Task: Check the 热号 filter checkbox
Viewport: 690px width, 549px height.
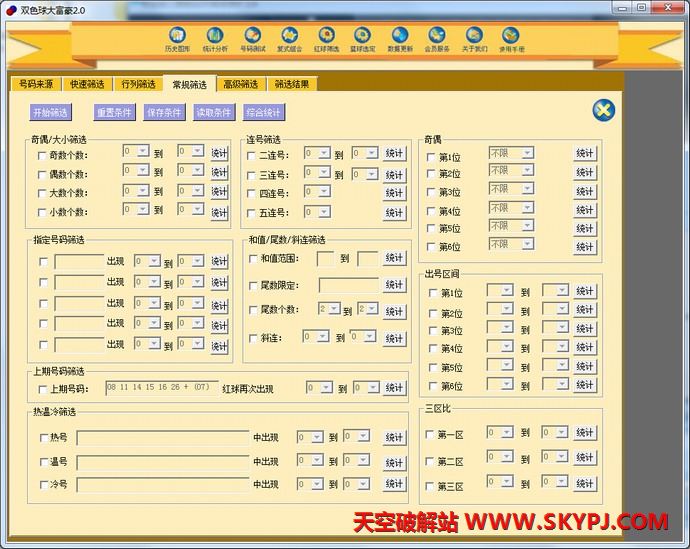Action: point(43,438)
